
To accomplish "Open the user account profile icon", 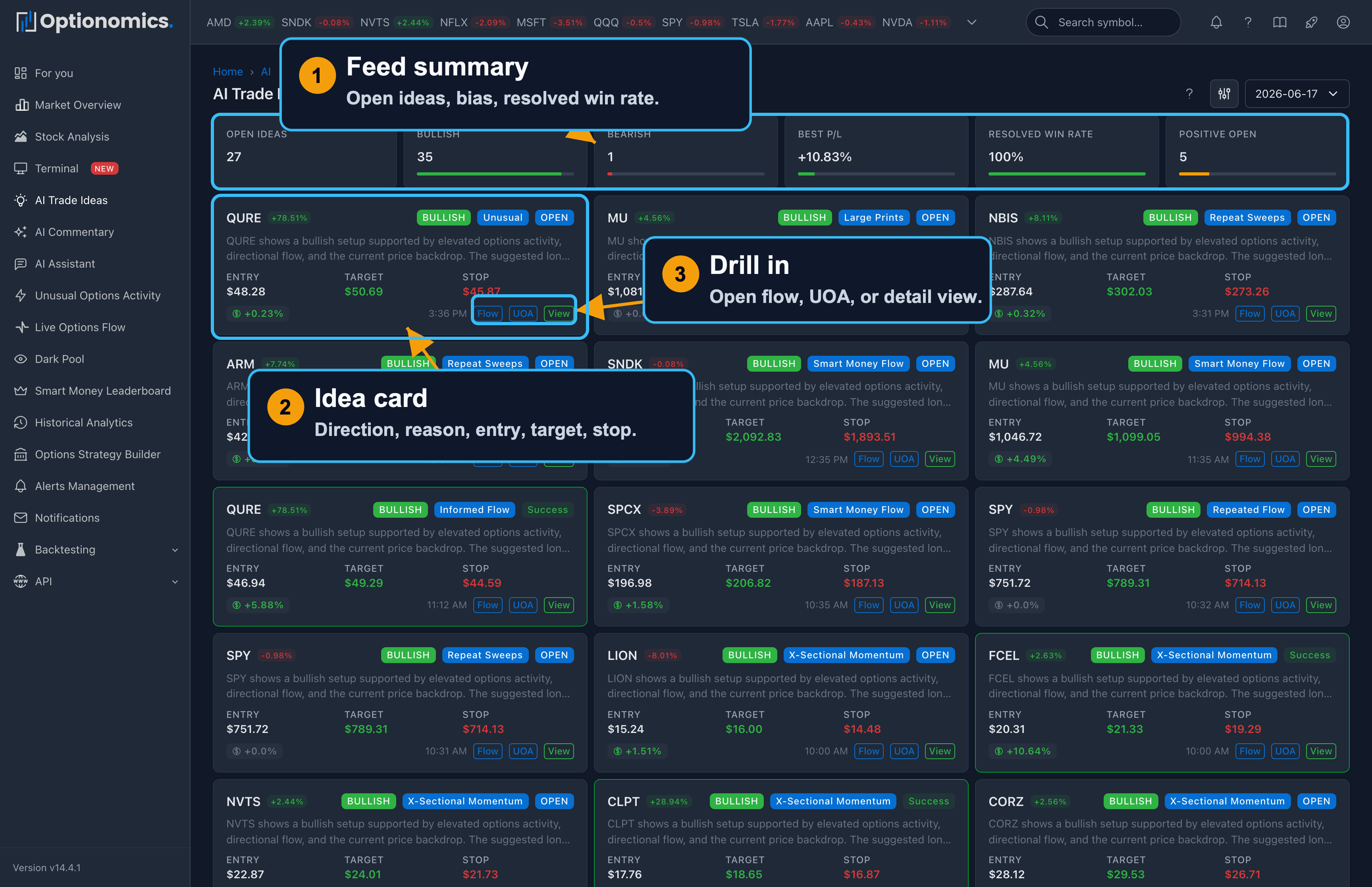I will point(1343,23).
